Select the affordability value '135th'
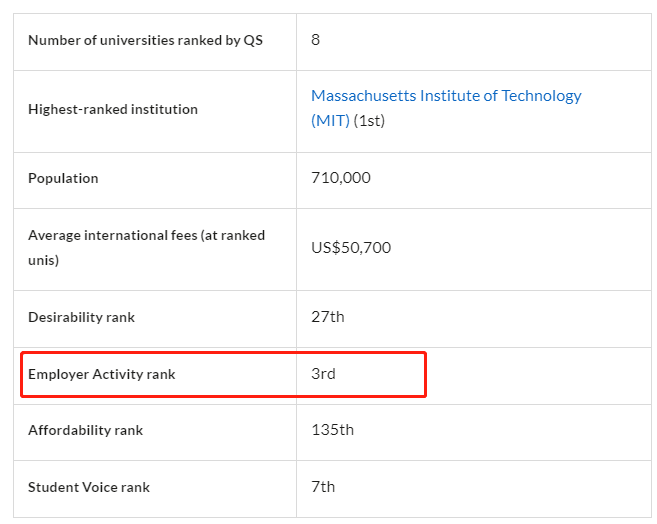The image size is (657, 524). [x=333, y=430]
